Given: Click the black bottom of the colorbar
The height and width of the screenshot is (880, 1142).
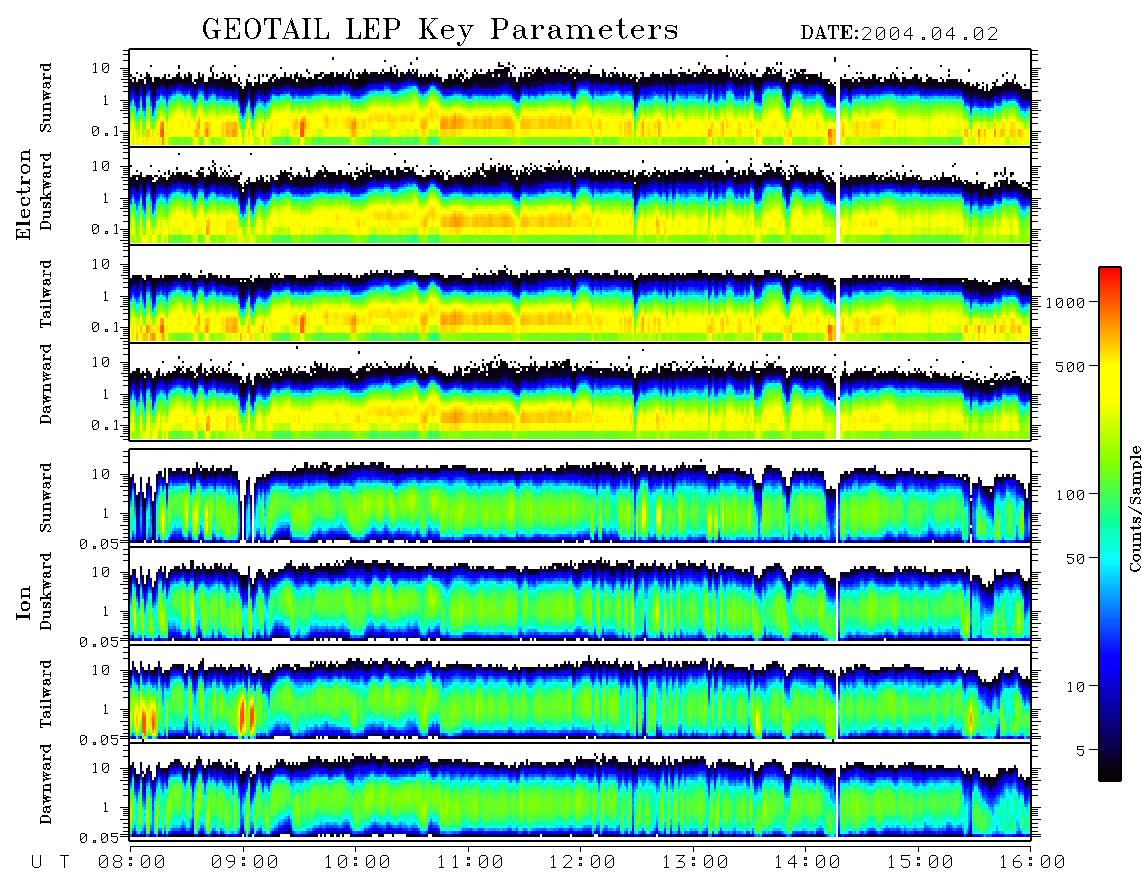Looking at the screenshot, I should point(1109,772).
